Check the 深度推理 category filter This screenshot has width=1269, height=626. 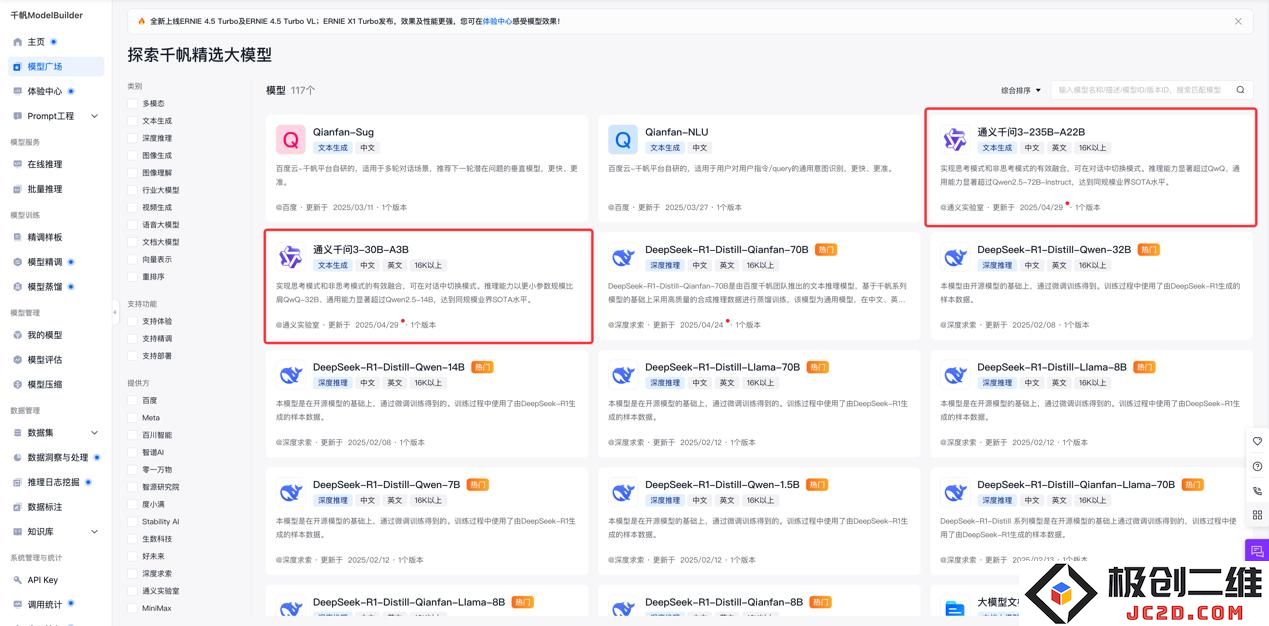pyautogui.click(x=133, y=138)
